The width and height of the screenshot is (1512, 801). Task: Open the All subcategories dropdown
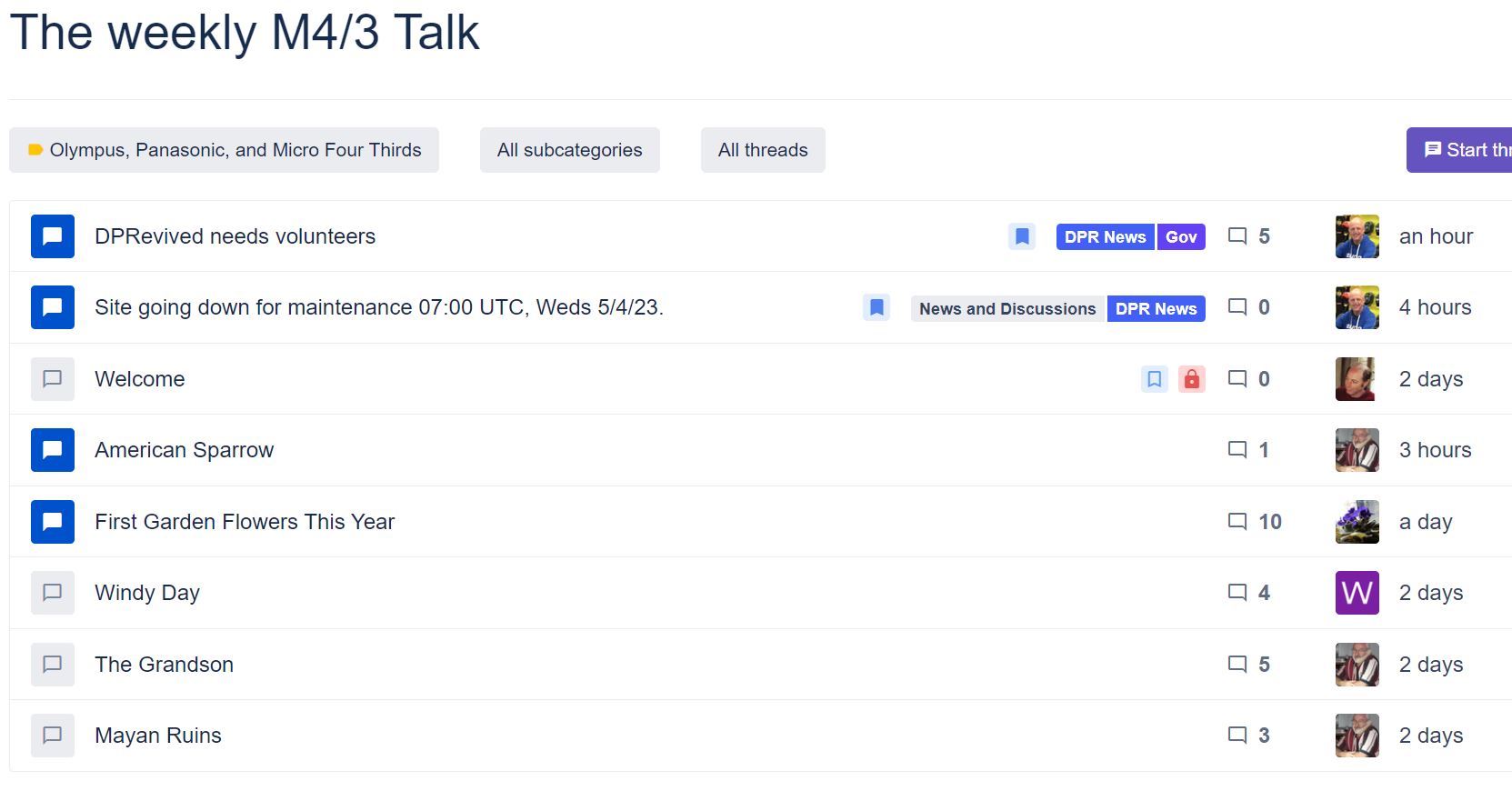[x=569, y=150]
